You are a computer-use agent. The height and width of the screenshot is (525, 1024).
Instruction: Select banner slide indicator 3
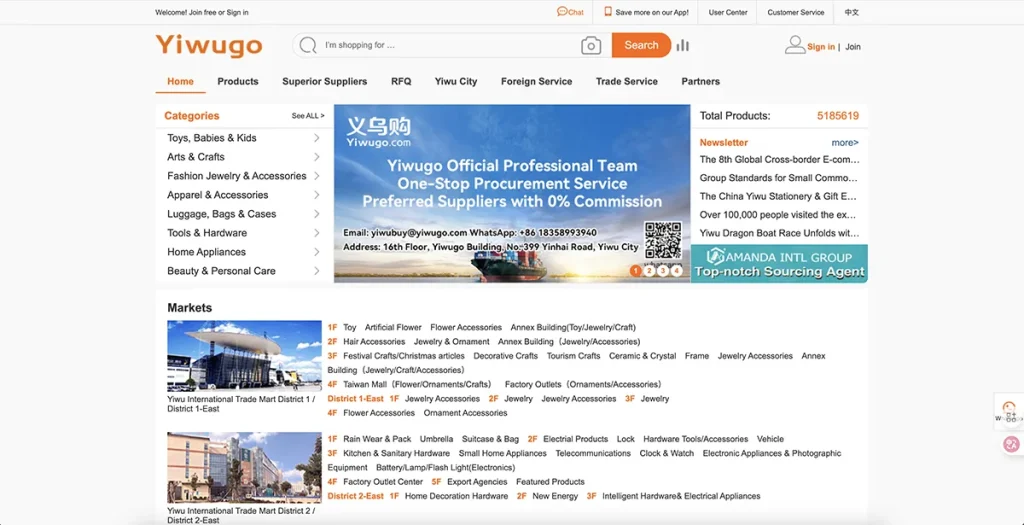click(663, 270)
